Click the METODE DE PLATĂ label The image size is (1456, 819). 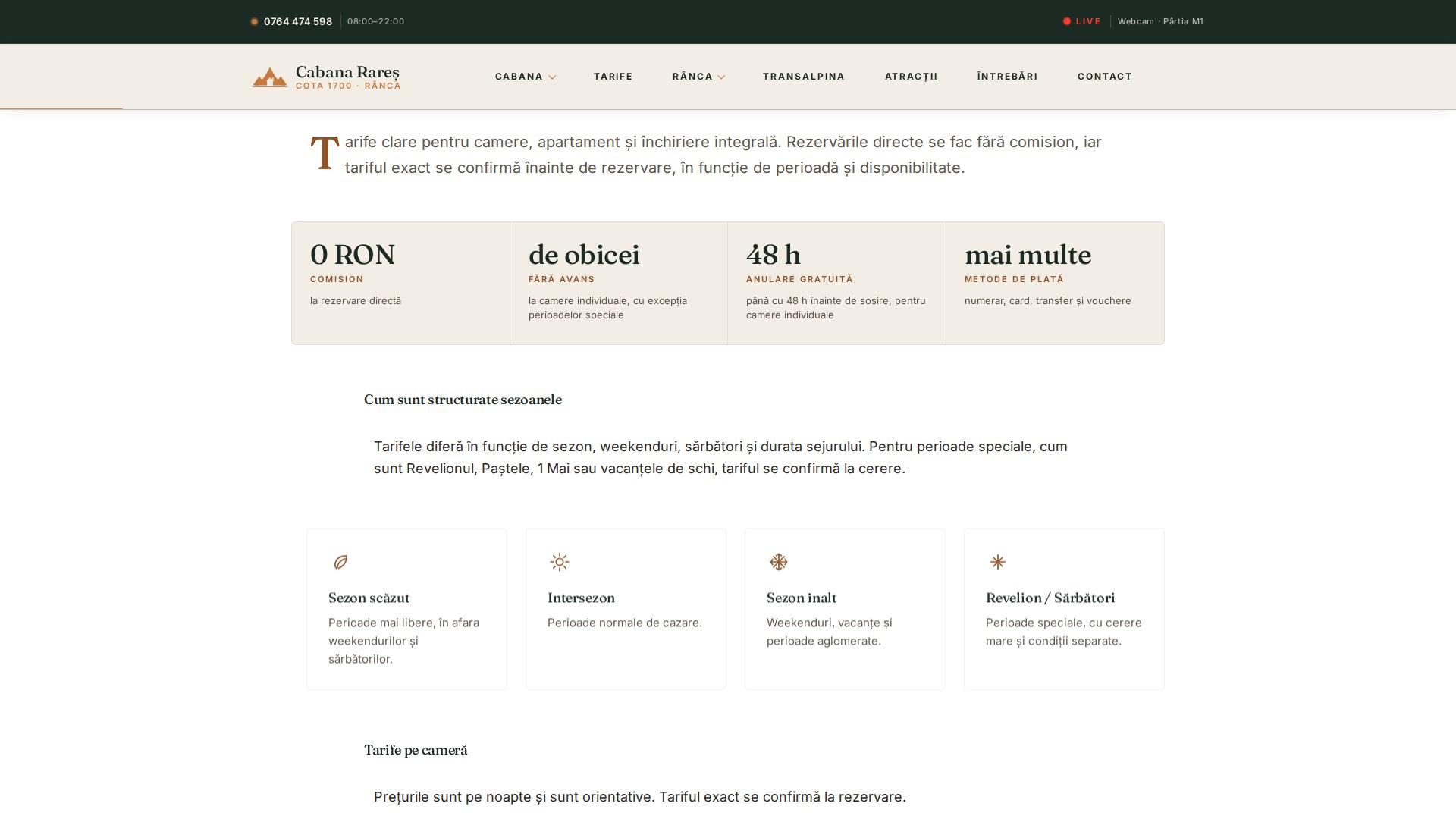click(1014, 280)
